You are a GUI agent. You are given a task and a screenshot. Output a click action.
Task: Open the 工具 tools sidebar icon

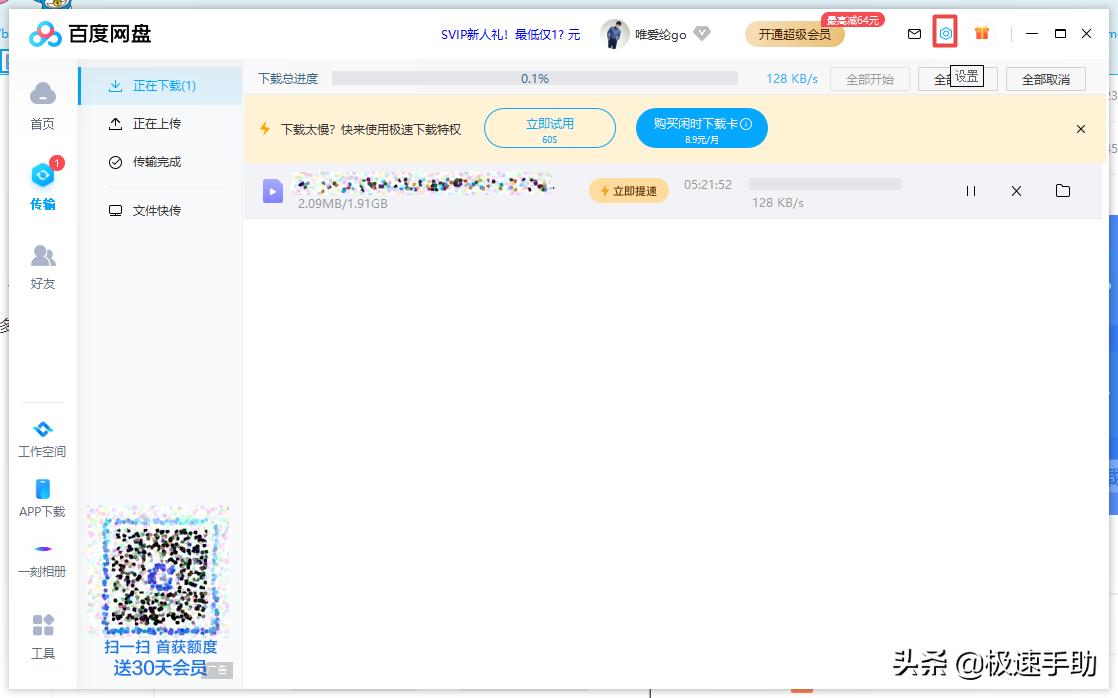(42, 631)
